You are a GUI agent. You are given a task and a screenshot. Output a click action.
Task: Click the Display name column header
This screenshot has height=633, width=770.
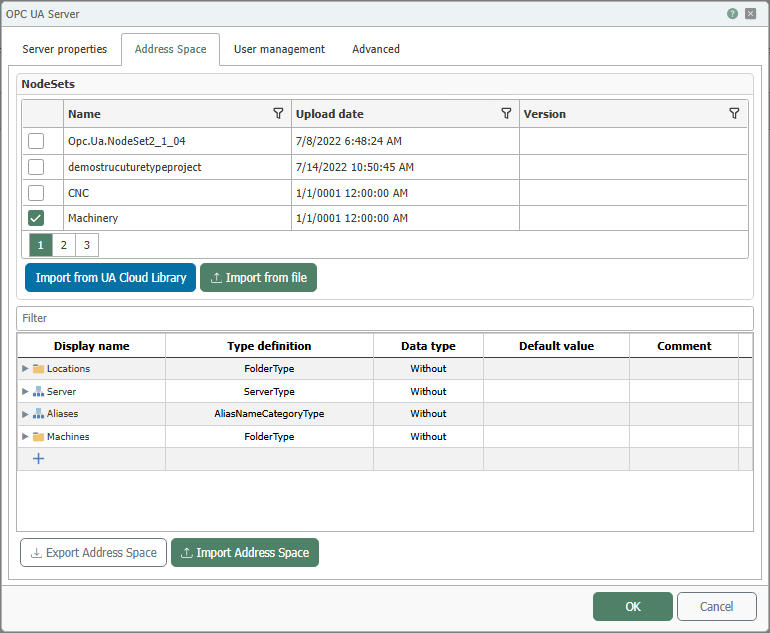point(91,346)
